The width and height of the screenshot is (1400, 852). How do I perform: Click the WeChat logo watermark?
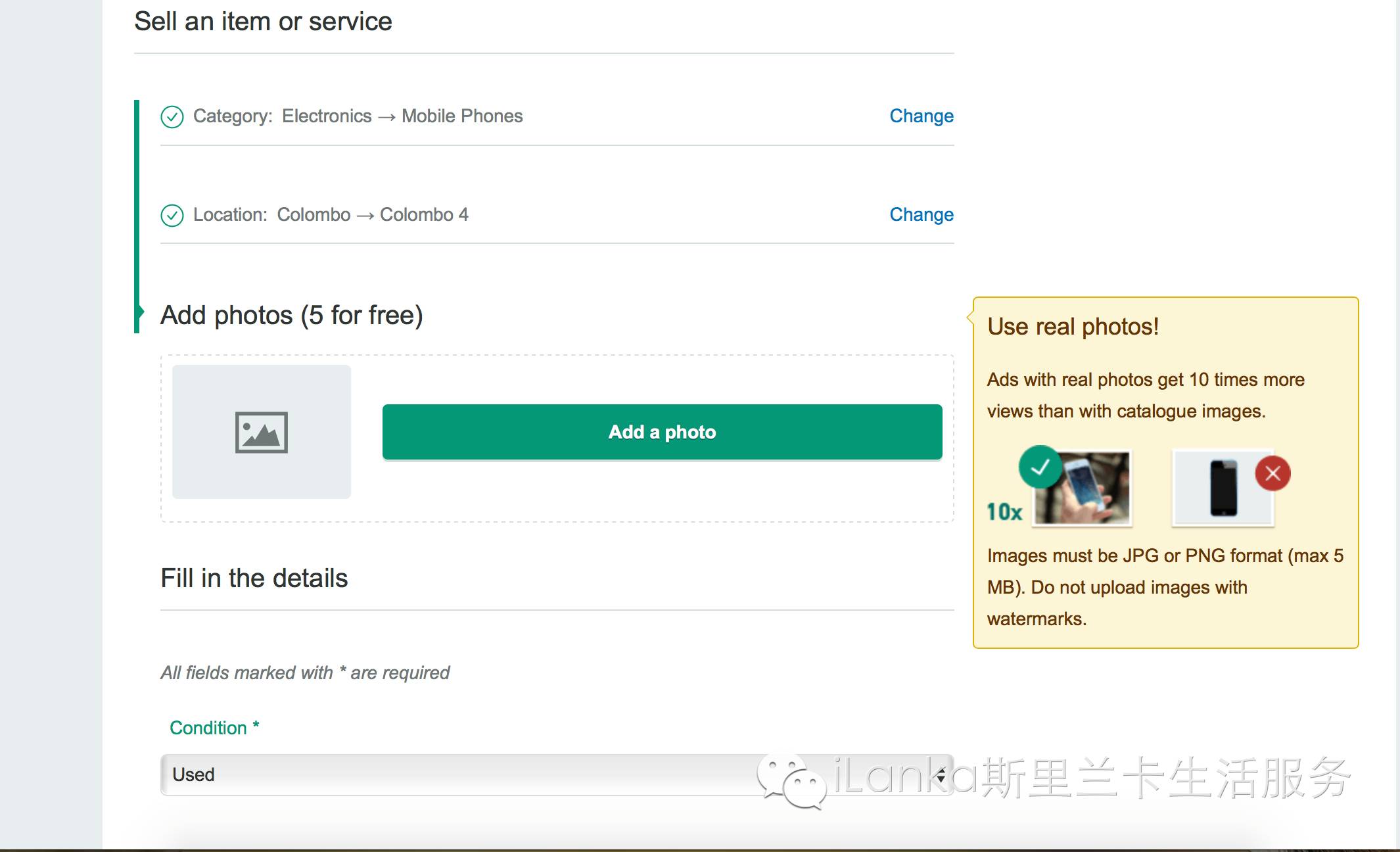click(791, 780)
